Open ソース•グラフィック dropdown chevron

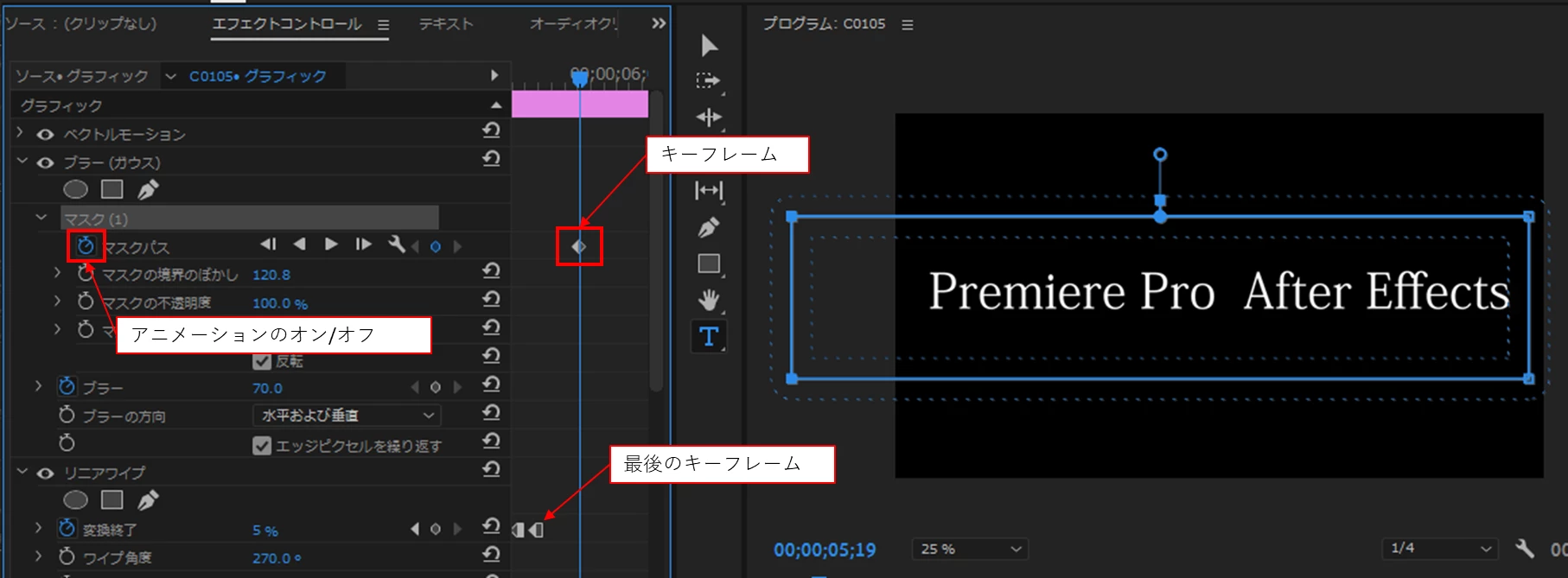[x=171, y=76]
